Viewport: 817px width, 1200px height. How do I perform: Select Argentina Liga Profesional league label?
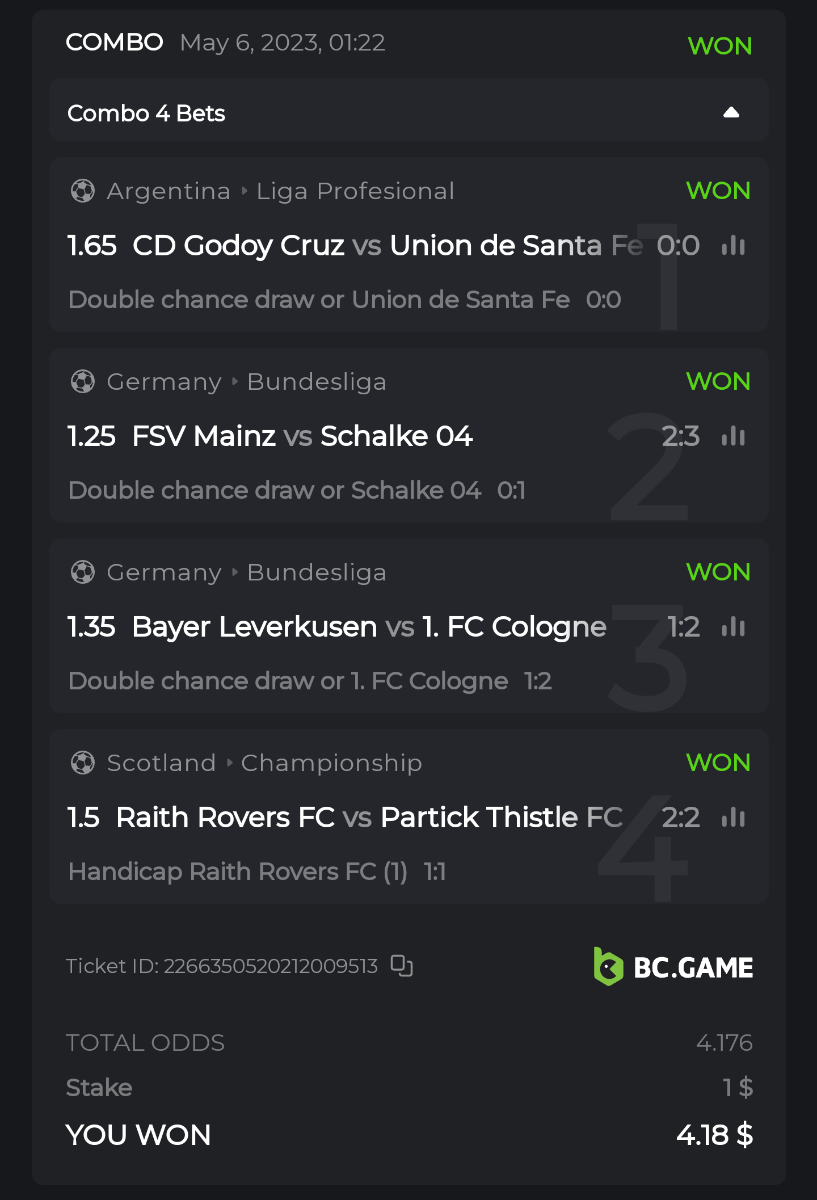(280, 191)
